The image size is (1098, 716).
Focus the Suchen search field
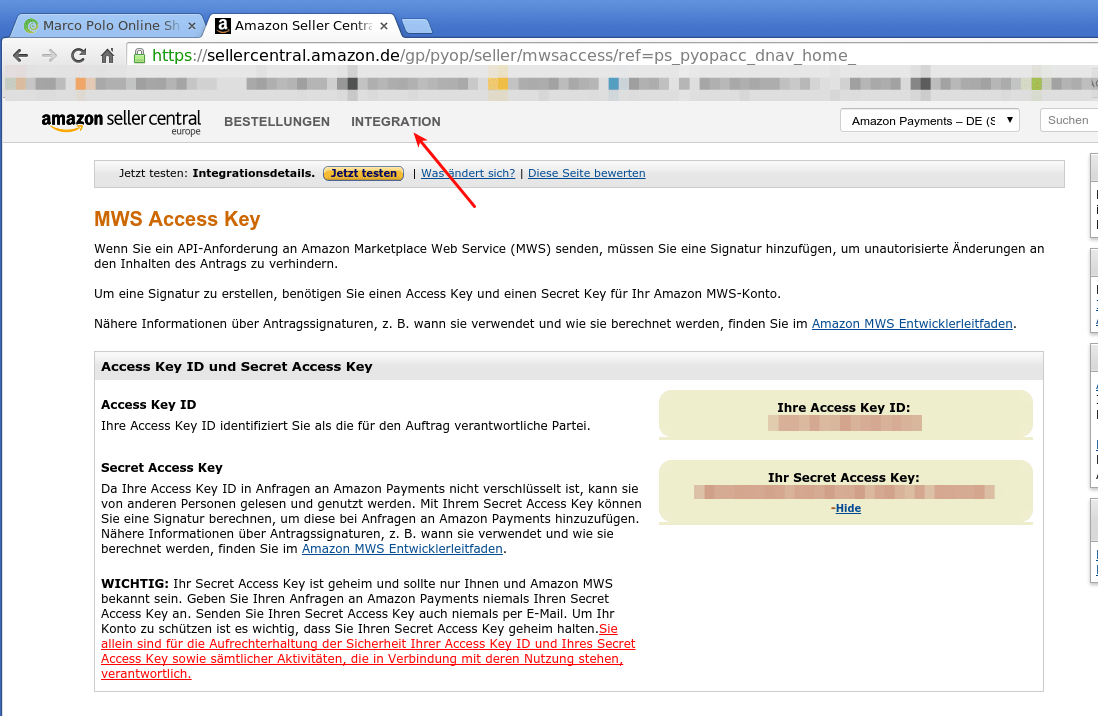1068,120
